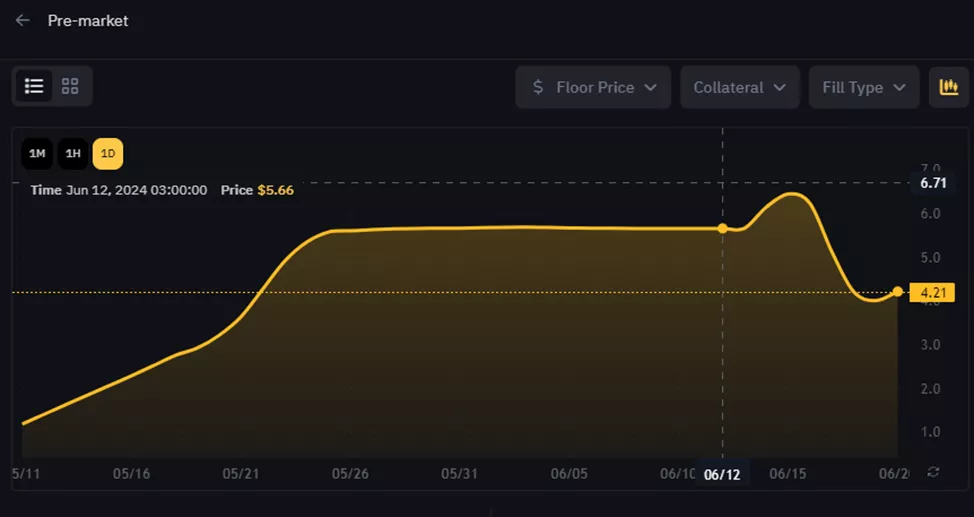Click the dollar sign icon in Floor Price
Image resolution: width=974 pixels, height=517 pixels.
coord(538,87)
